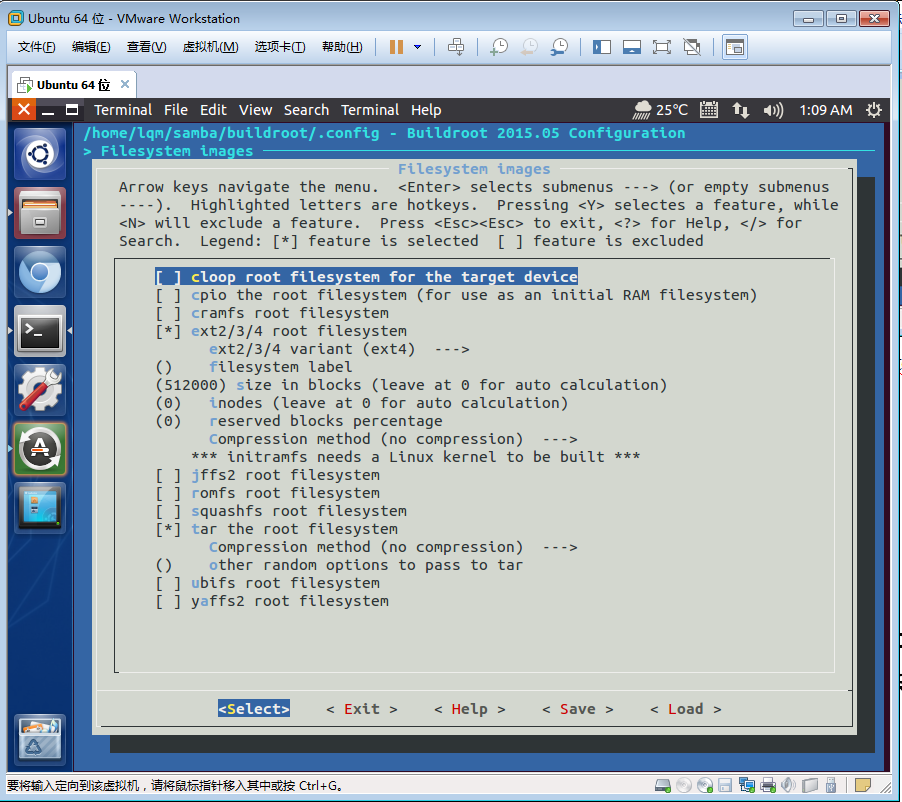
Task: Open ext2/3/4 variant (ext4) submenu
Action: pos(339,349)
